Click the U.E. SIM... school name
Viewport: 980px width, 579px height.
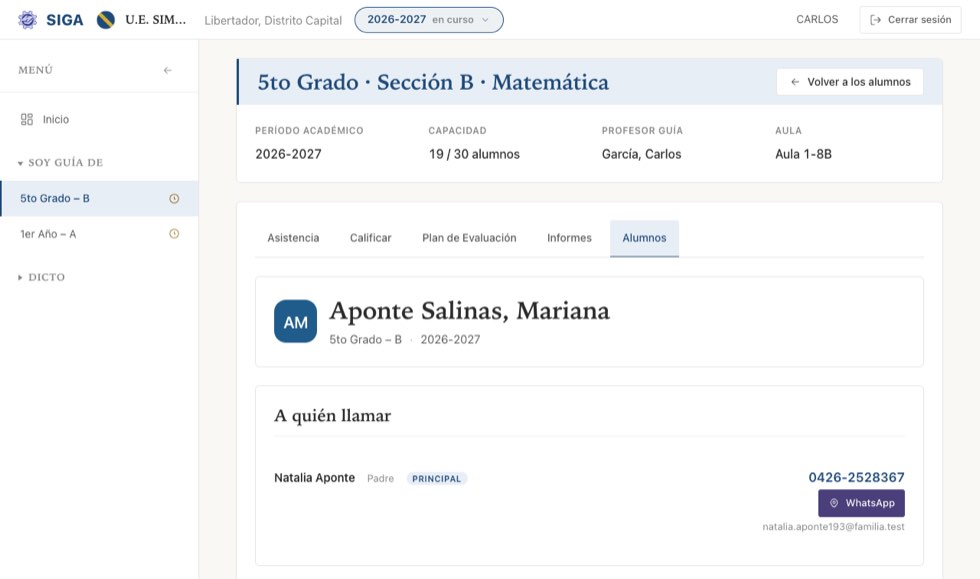pos(156,19)
